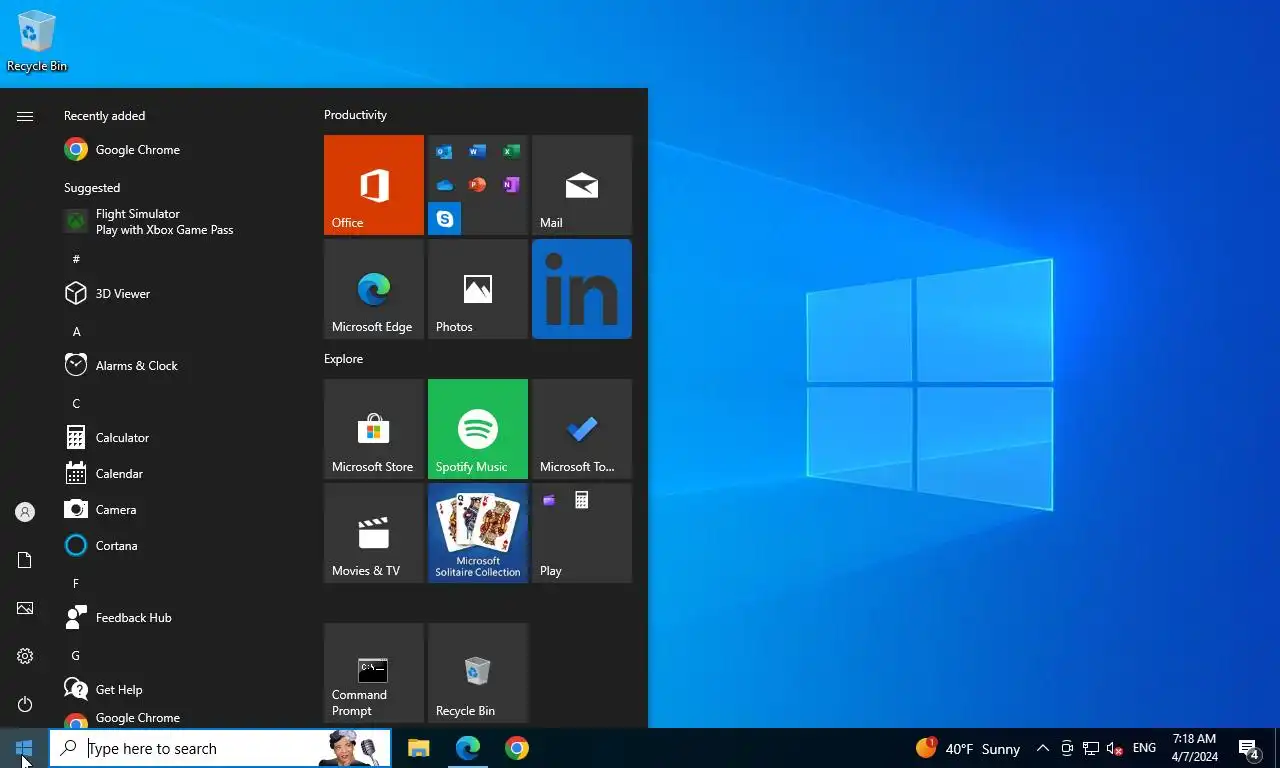Open the Play folder tile
Viewport: 1280px width, 768px height.
[582, 533]
